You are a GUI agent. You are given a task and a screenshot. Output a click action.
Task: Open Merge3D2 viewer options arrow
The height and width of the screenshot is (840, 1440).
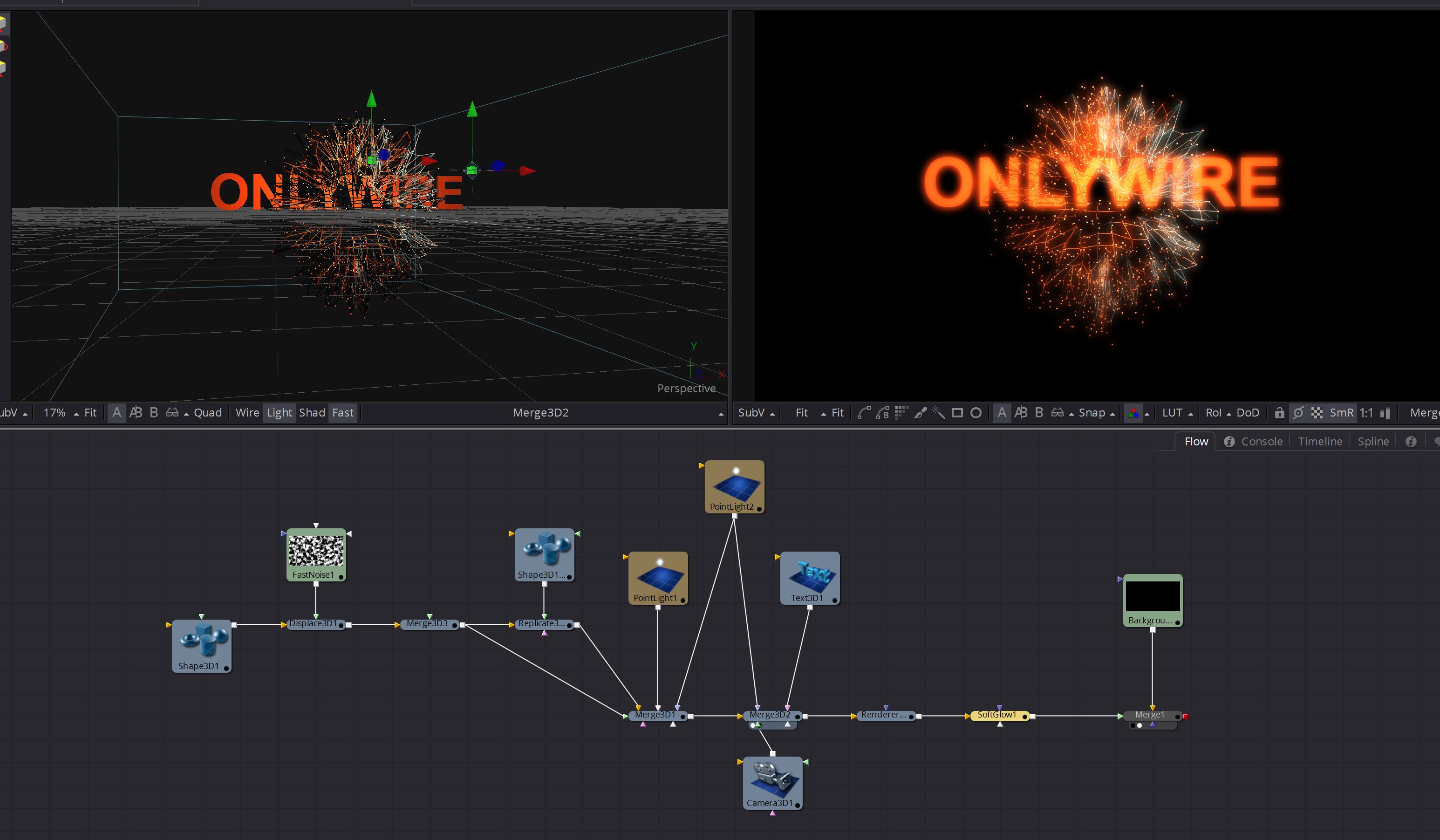721,414
